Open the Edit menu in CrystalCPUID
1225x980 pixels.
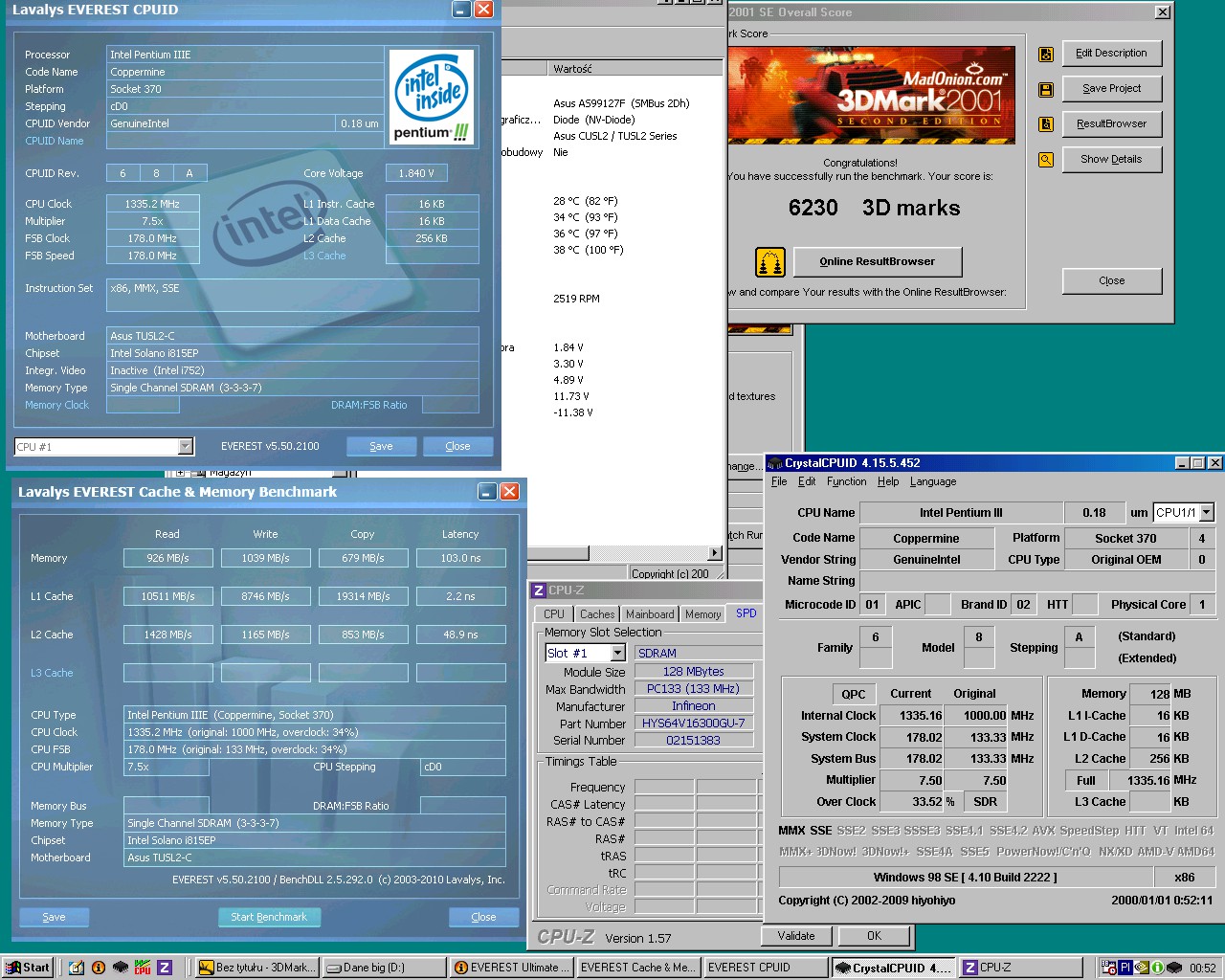(807, 481)
